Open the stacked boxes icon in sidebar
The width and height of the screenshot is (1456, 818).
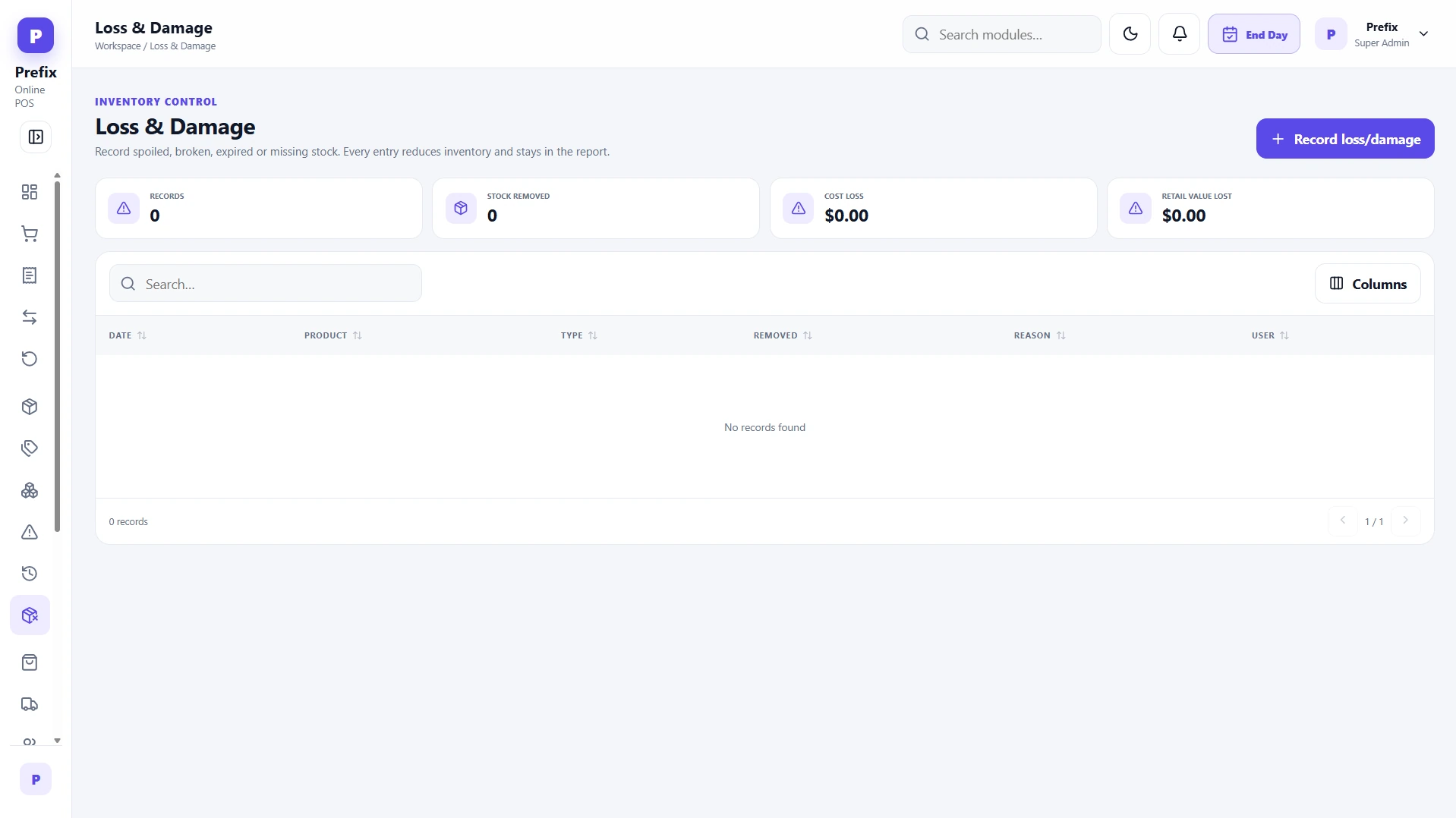pos(30,490)
